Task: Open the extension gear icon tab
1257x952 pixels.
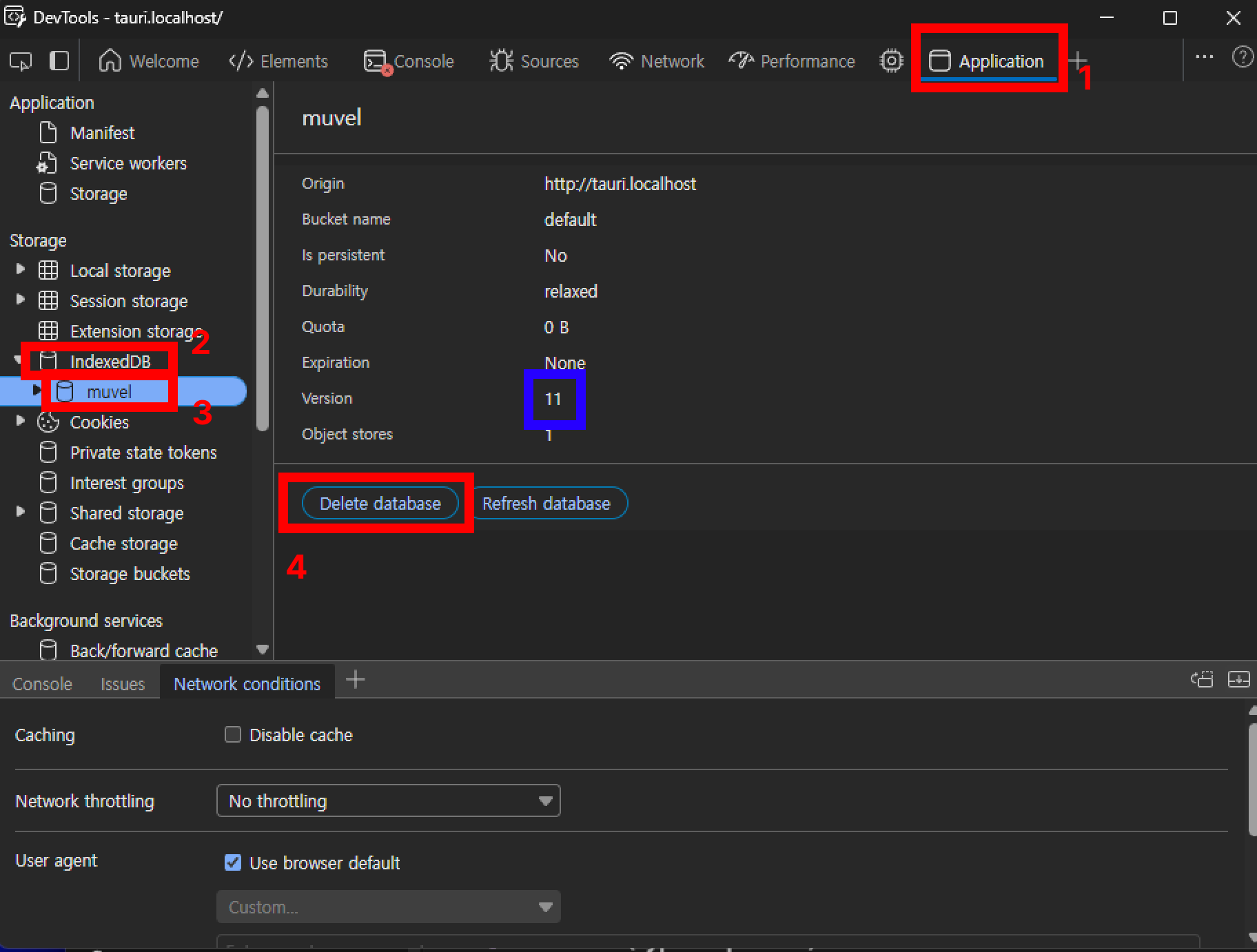Action: [891, 61]
